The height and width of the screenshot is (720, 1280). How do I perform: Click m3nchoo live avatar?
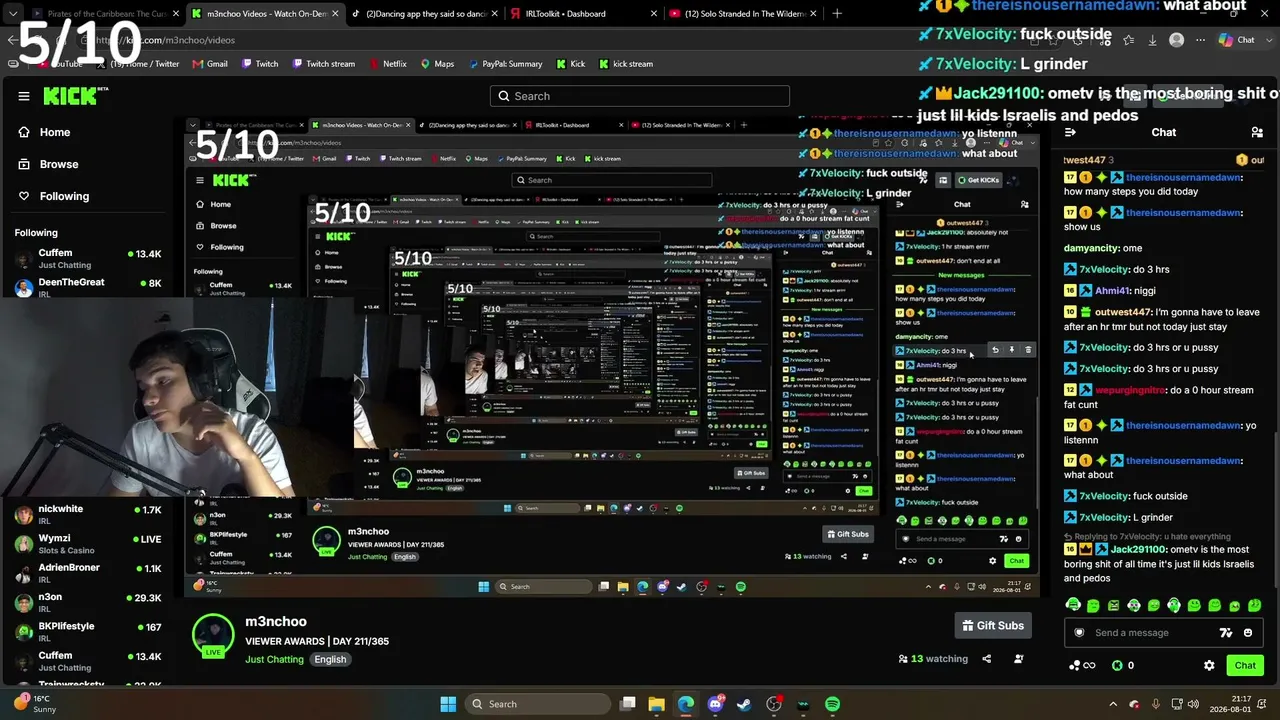click(213, 636)
